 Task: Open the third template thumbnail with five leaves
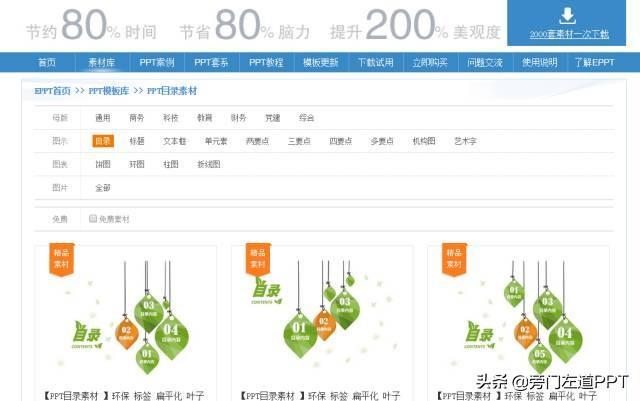click(x=518, y=316)
